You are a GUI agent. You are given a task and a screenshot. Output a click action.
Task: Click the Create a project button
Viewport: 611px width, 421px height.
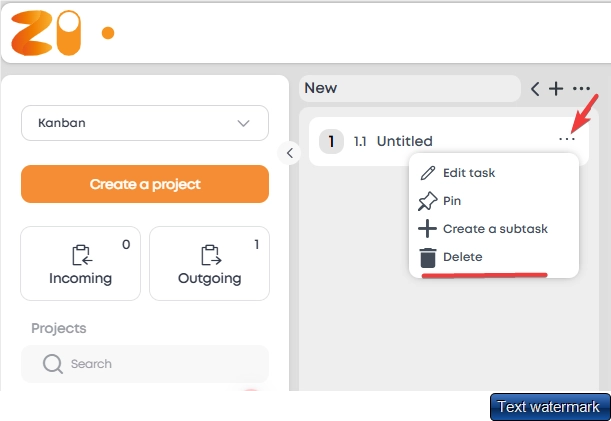pos(145,184)
